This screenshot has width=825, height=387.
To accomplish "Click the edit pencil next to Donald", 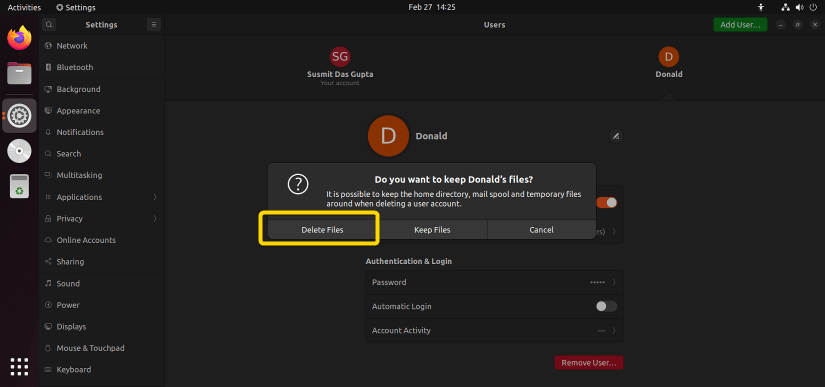I will [x=616, y=136].
